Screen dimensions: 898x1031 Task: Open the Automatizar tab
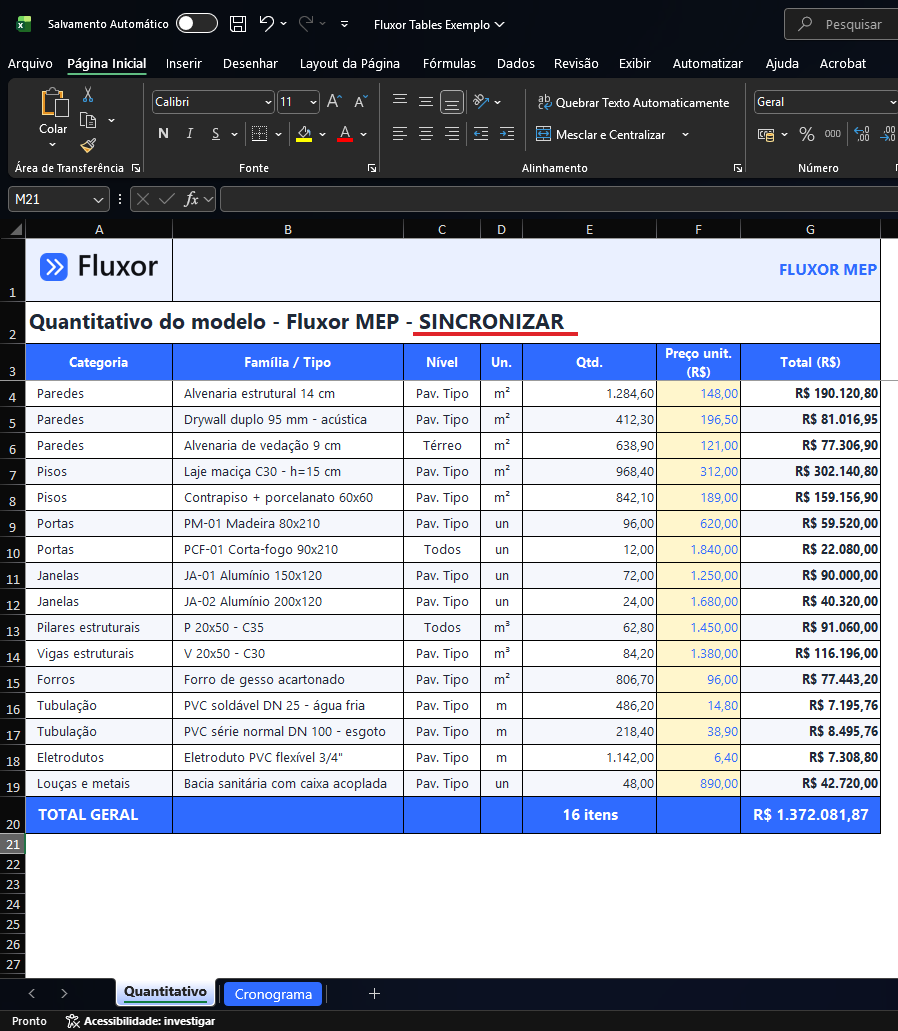click(707, 64)
